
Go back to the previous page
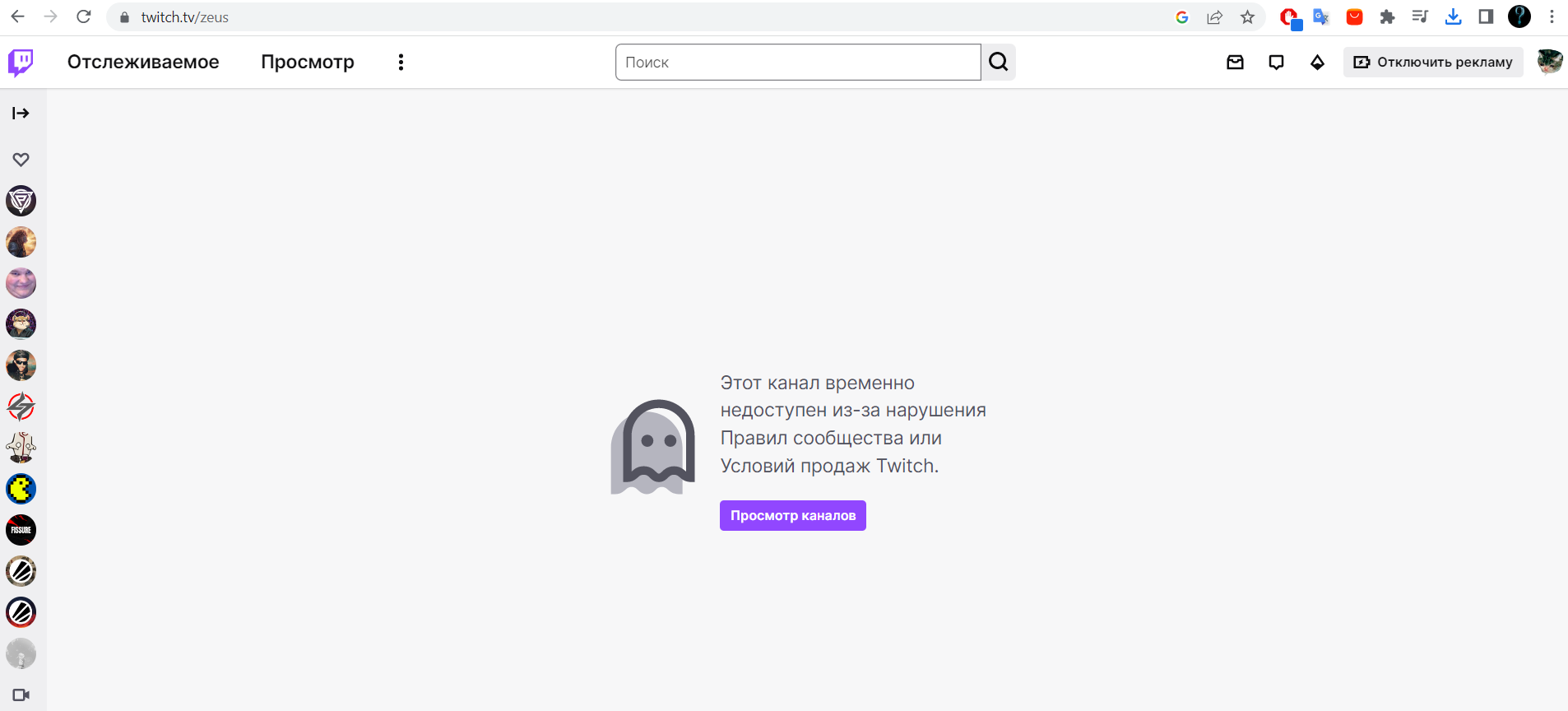[18, 16]
